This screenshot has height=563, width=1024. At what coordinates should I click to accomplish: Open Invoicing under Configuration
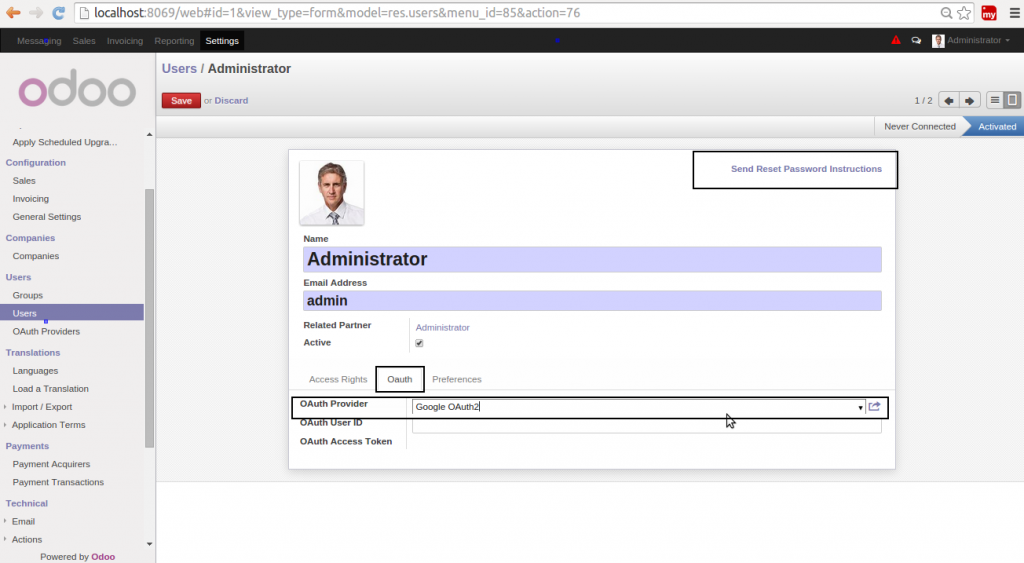[31, 199]
